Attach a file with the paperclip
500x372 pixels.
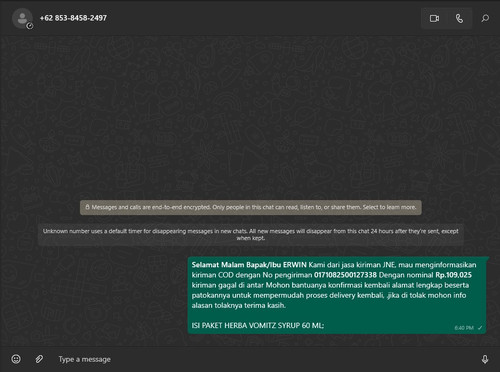pyautogui.click(x=39, y=359)
